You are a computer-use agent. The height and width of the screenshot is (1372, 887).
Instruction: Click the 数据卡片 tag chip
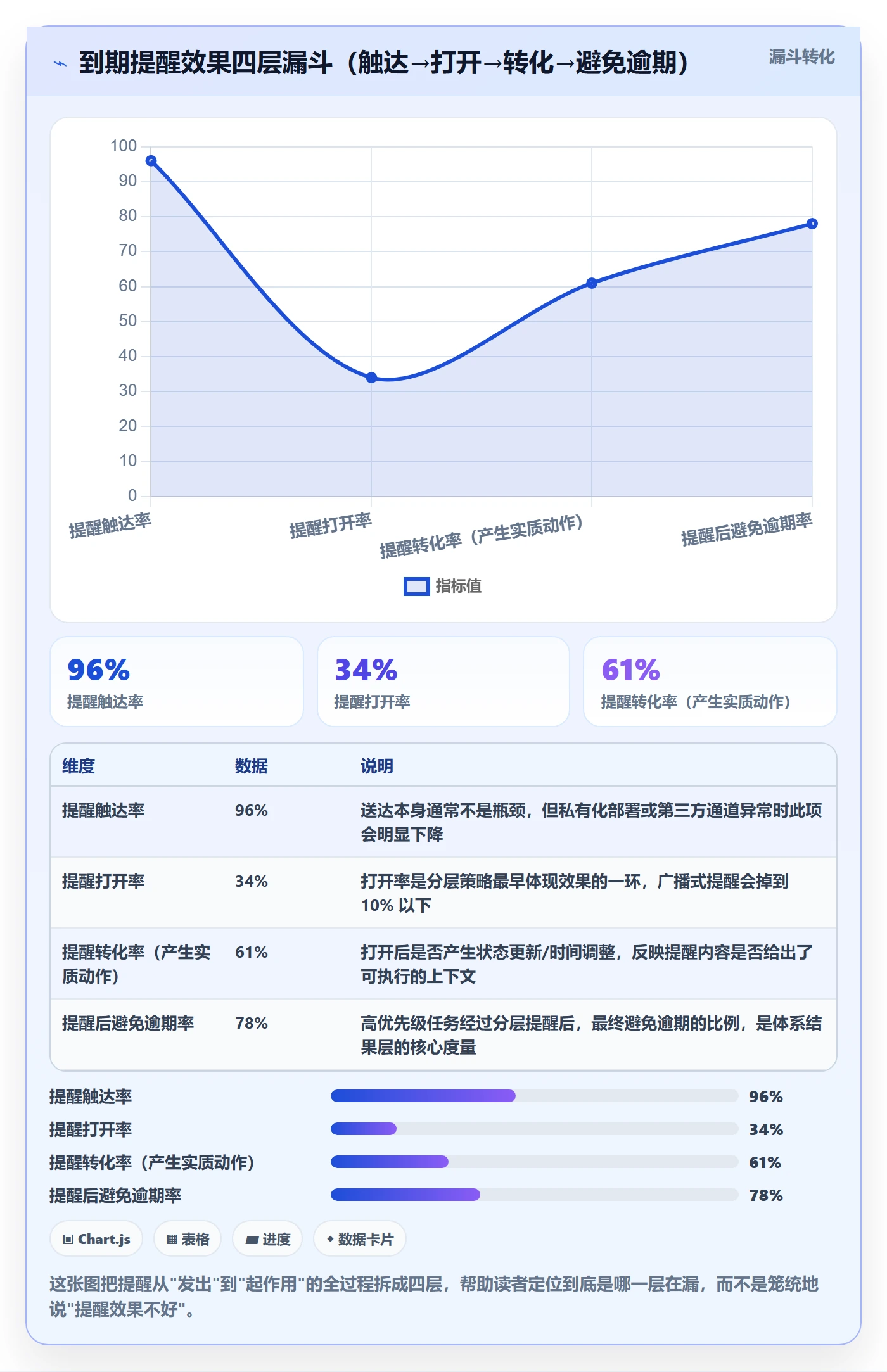click(360, 1239)
